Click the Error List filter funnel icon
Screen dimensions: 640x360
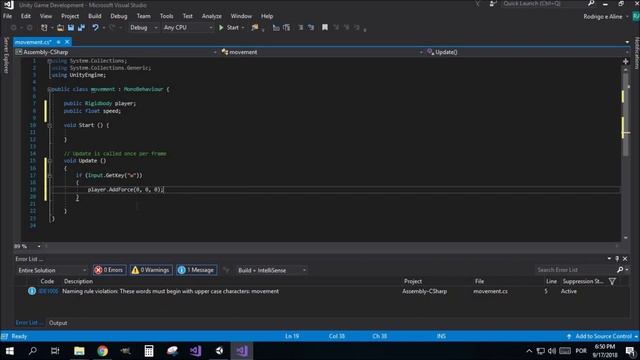(x=612, y=281)
